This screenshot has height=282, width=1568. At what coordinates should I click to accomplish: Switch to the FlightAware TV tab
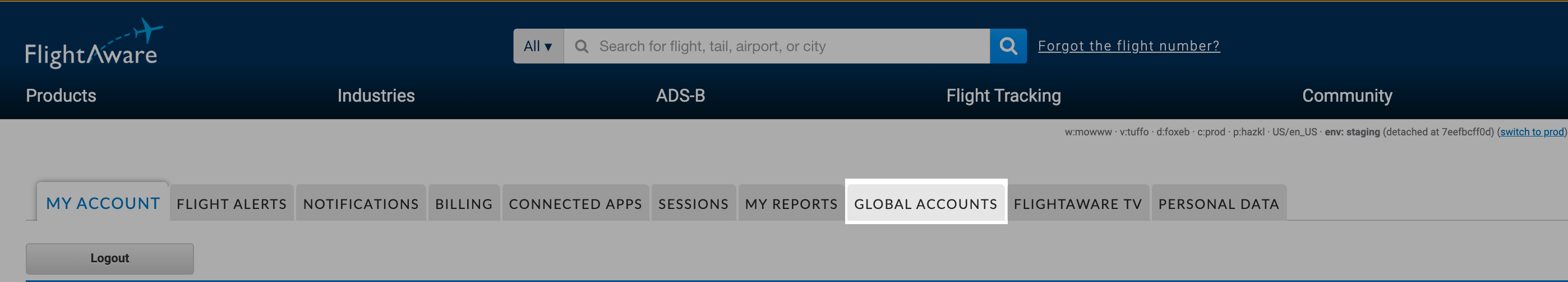coord(1078,203)
